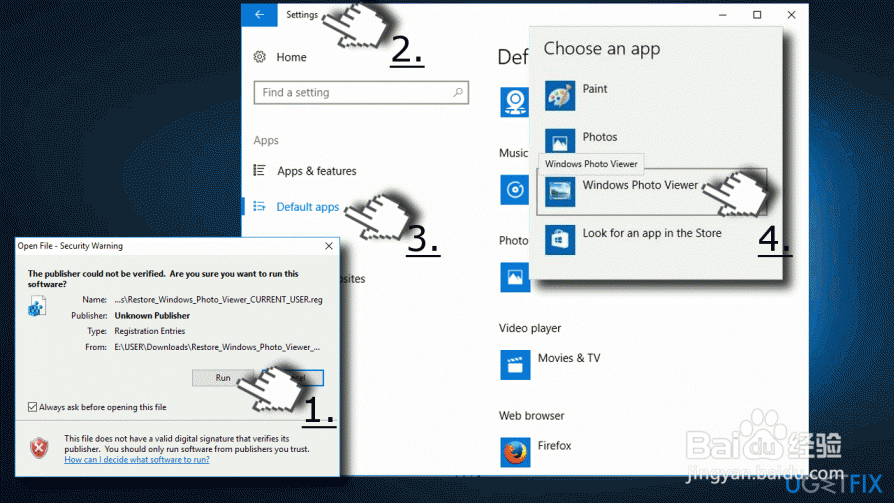
Task: Open Movies & TV video player default
Action: coord(569,358)
